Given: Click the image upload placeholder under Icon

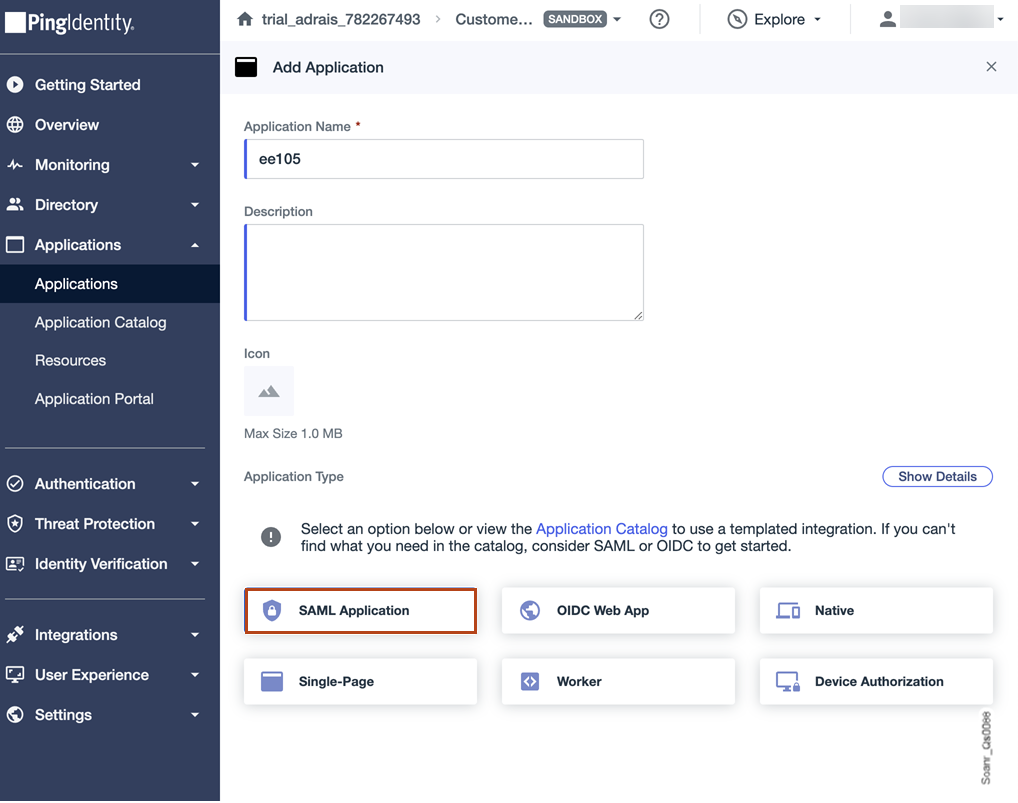Looking at the screenshot, I should click(x=268, y=391).
